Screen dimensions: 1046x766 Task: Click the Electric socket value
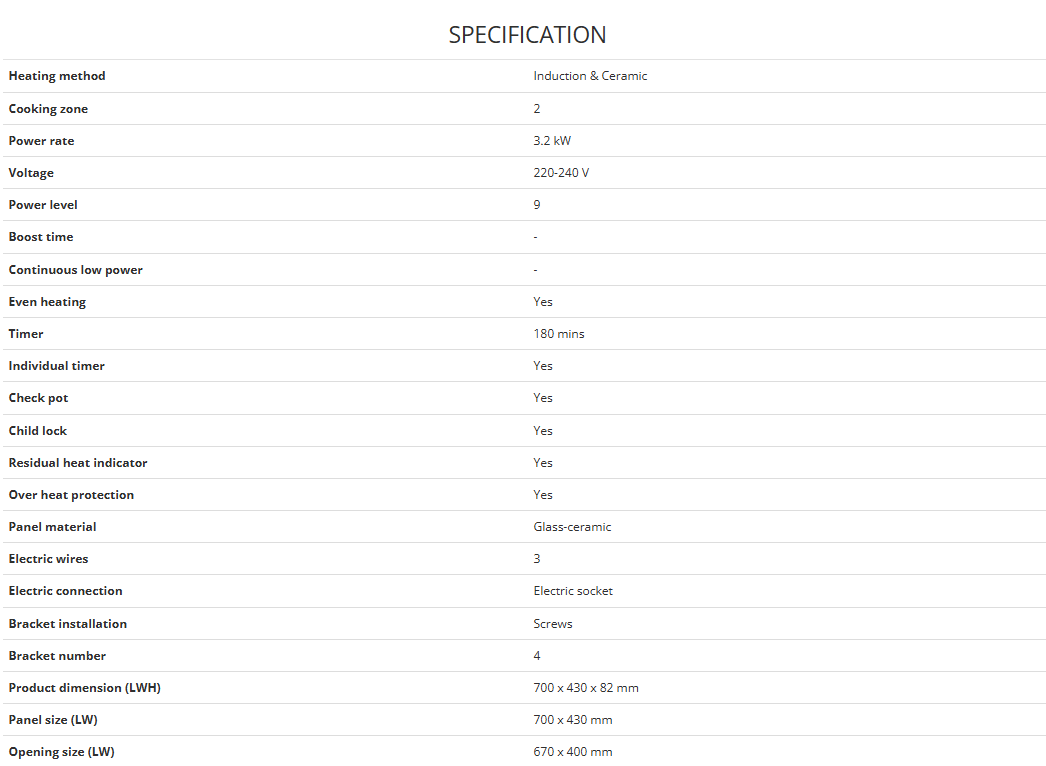tap(572, 591)
